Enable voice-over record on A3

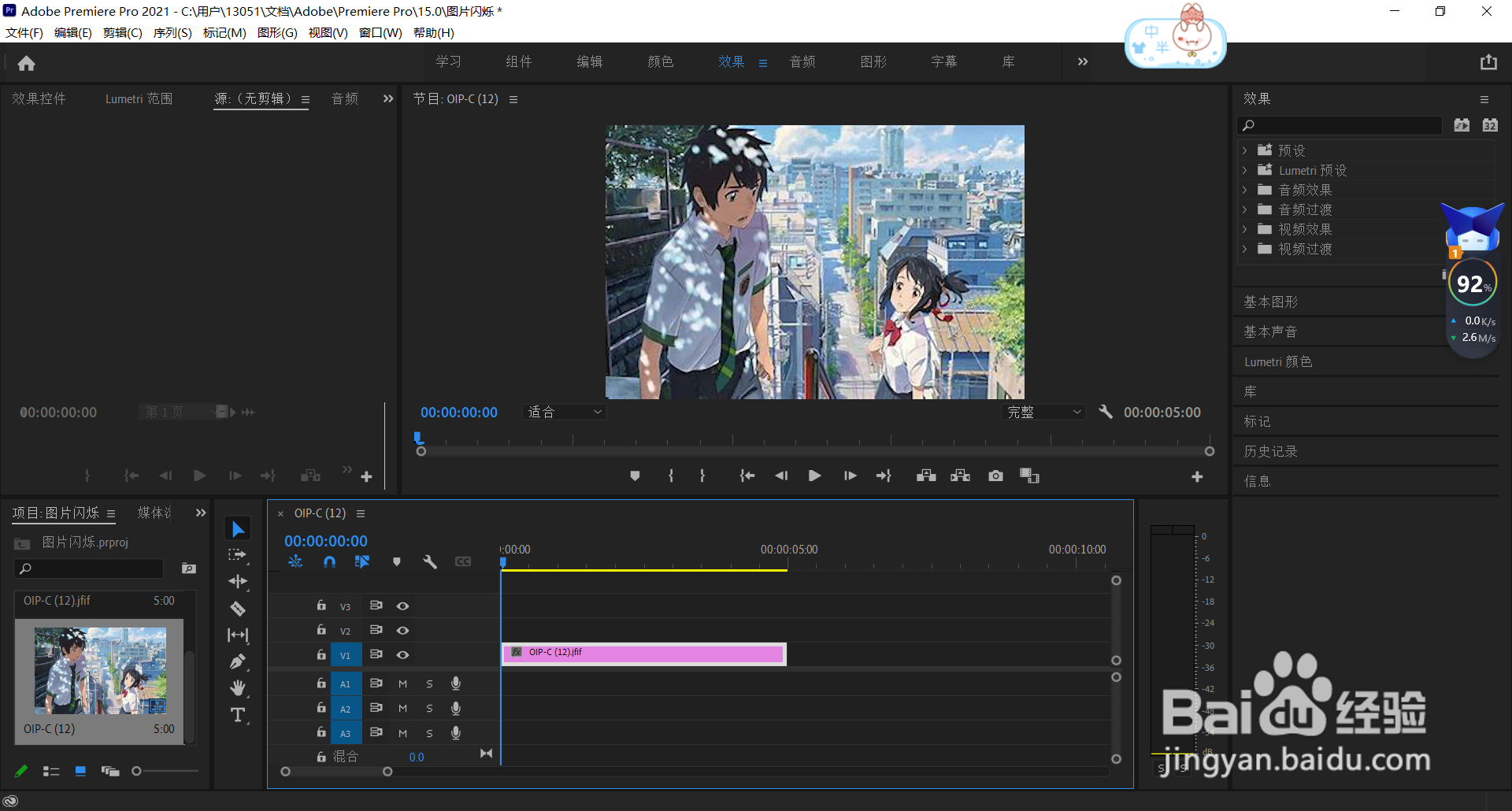point(455,733)
